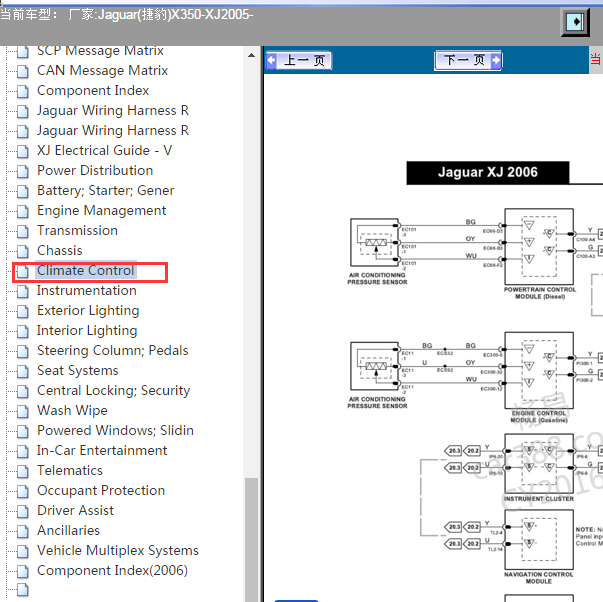Image resolution: width=603 pixels, height=602 pixels.
Task: Click document icon beside Wash Wipe
Action: (x=23, y=411)
